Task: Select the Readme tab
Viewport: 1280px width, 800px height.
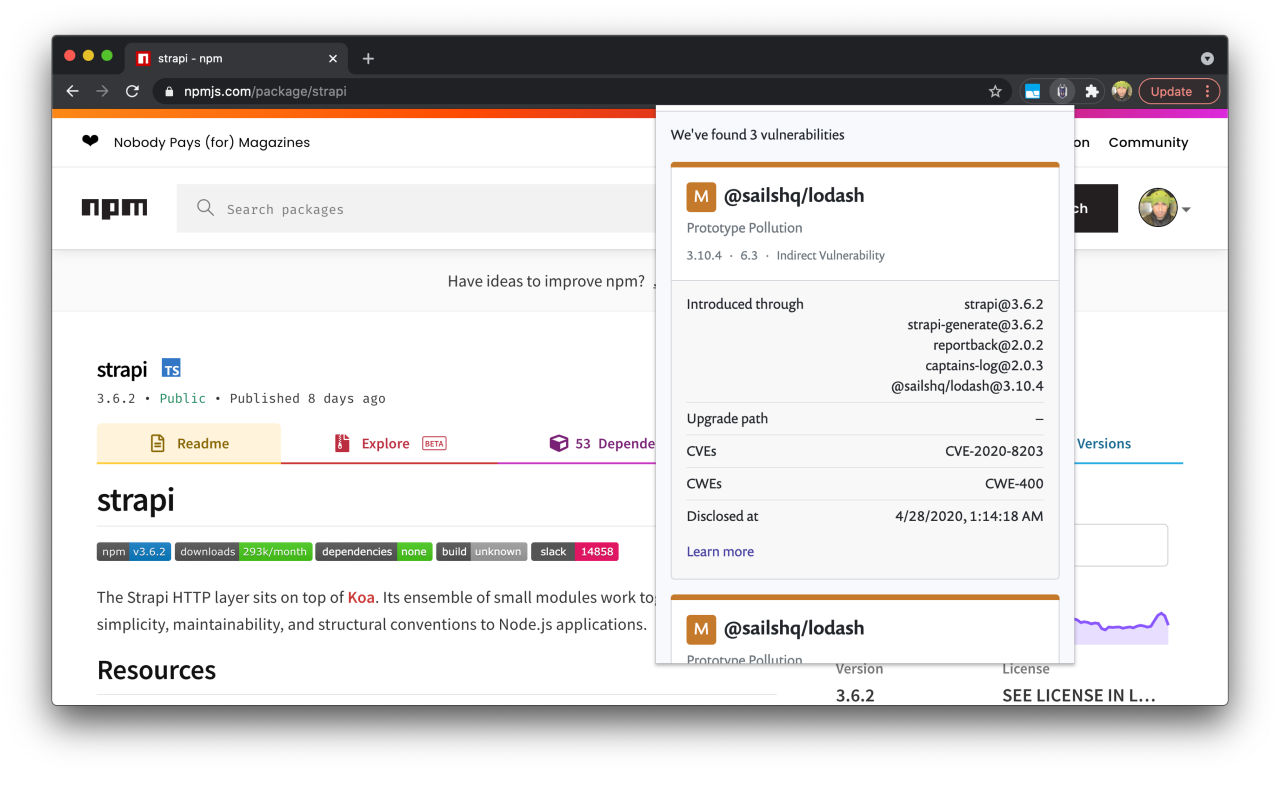Action: pyautogui.click(x=189, y=443)
